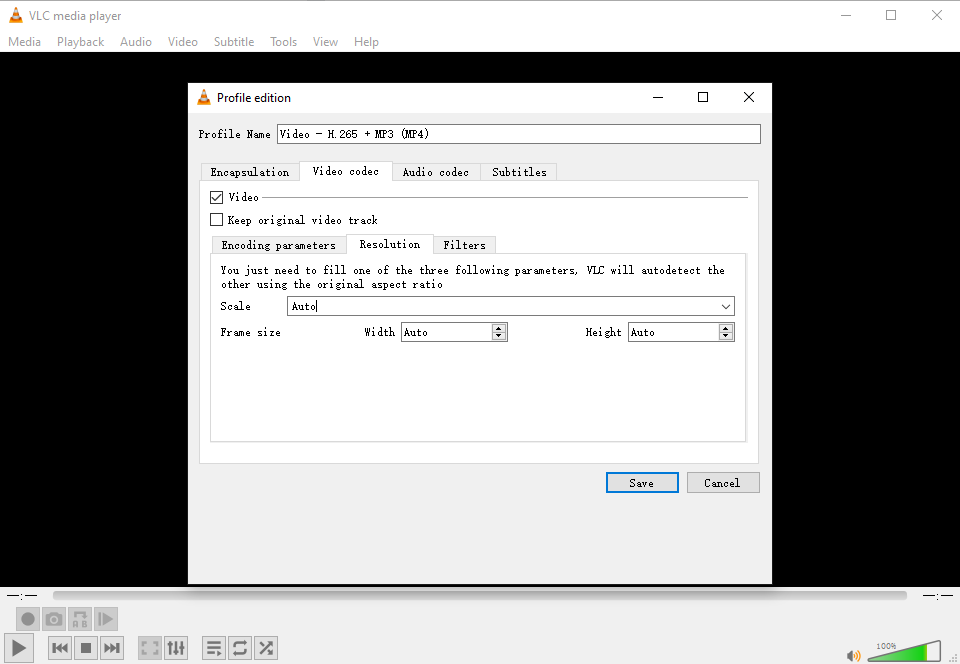Click the playback seek bar

click(x=479, y=595)
